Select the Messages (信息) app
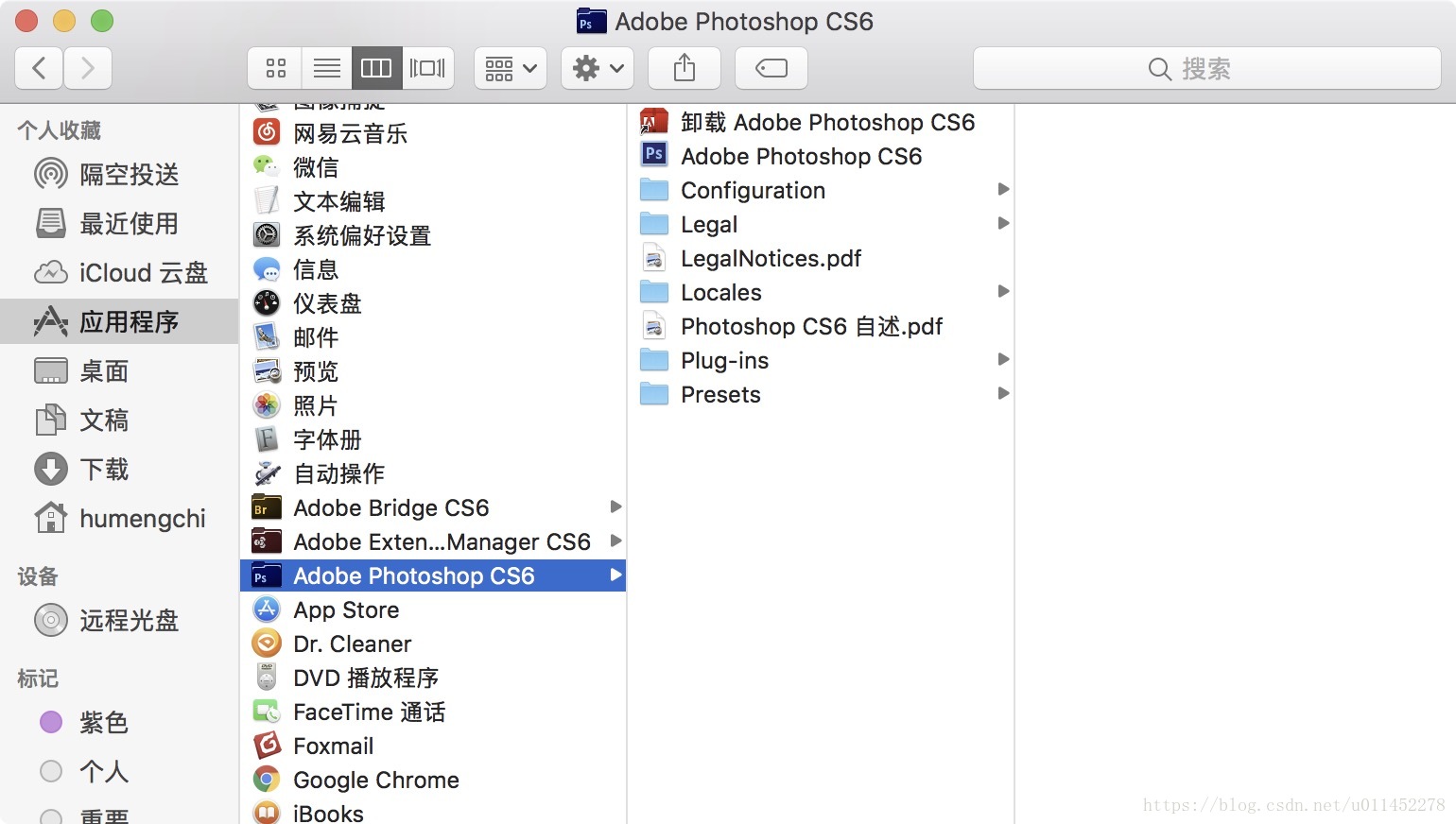Screen dimensions: 1456x824 (x=433, y=269)
